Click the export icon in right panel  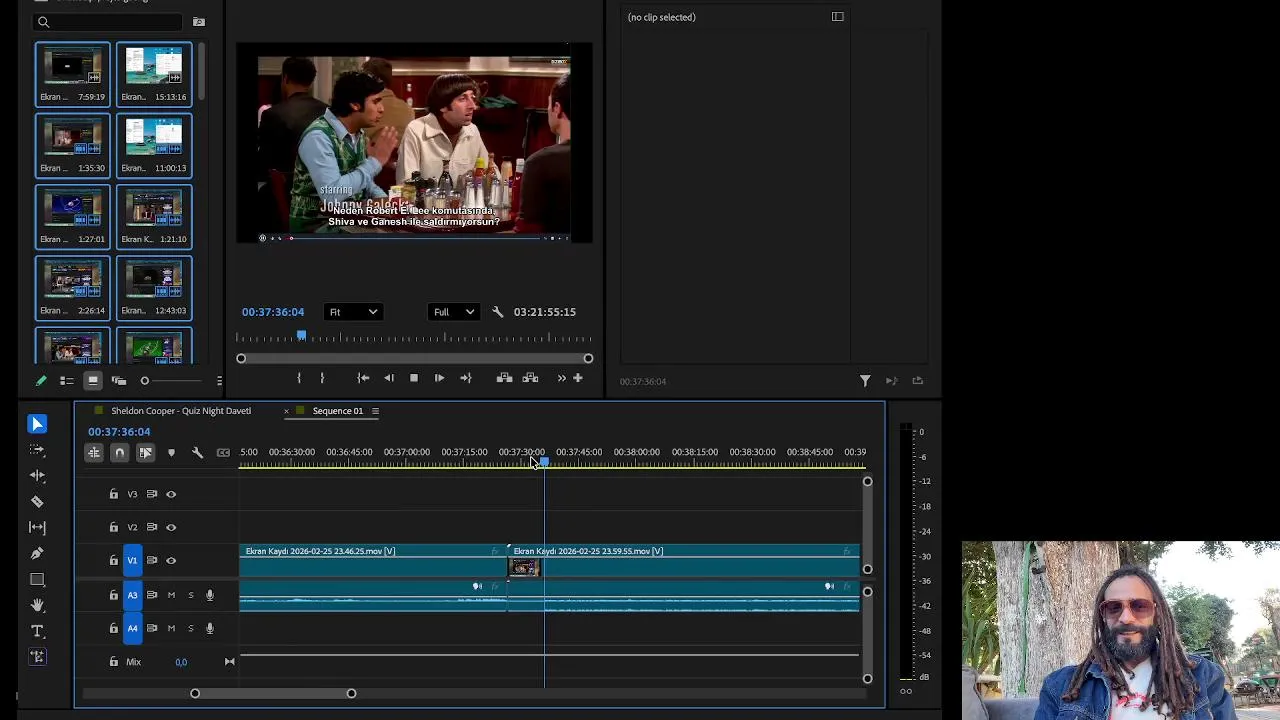(x=917, y=380)
